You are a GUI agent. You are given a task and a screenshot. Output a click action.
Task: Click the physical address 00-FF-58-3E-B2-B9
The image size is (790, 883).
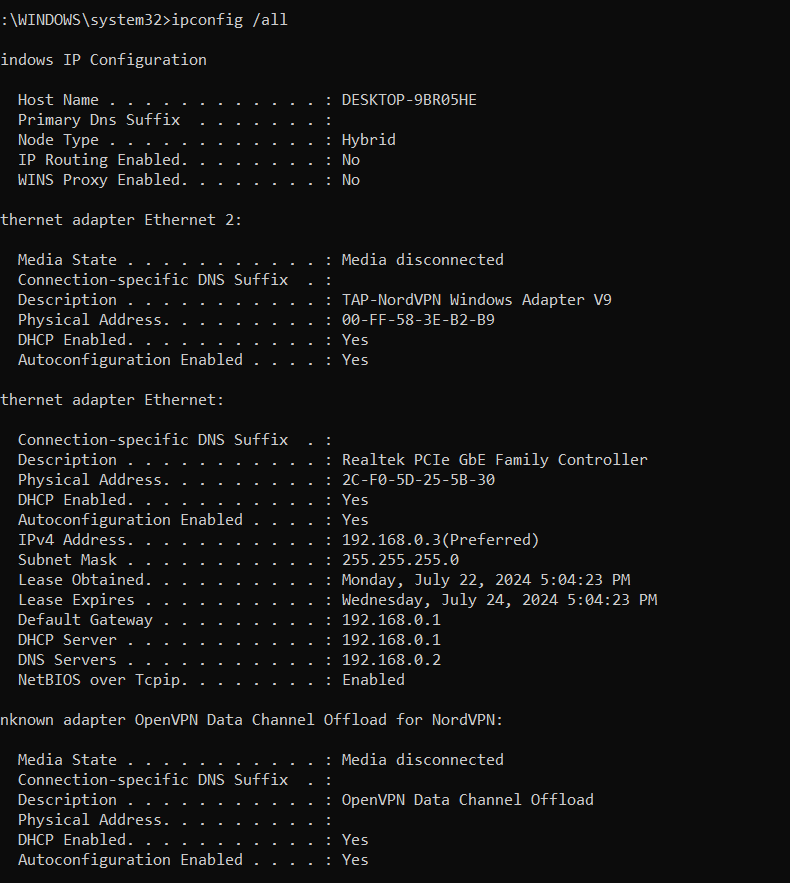click(x=418, y=320)
